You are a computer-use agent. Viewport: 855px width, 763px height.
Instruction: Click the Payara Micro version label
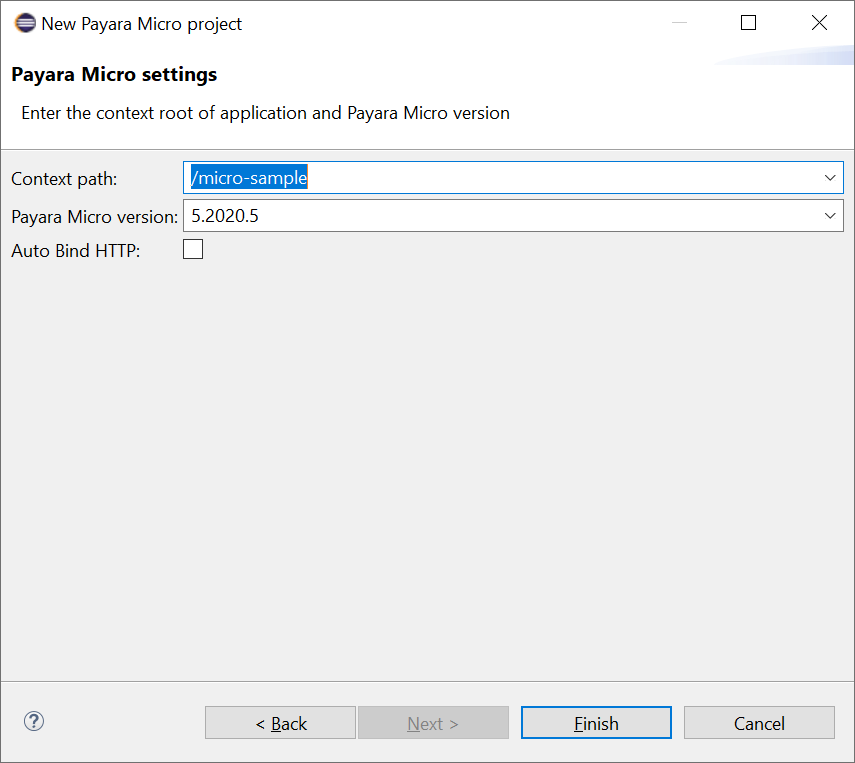point(94,217)
